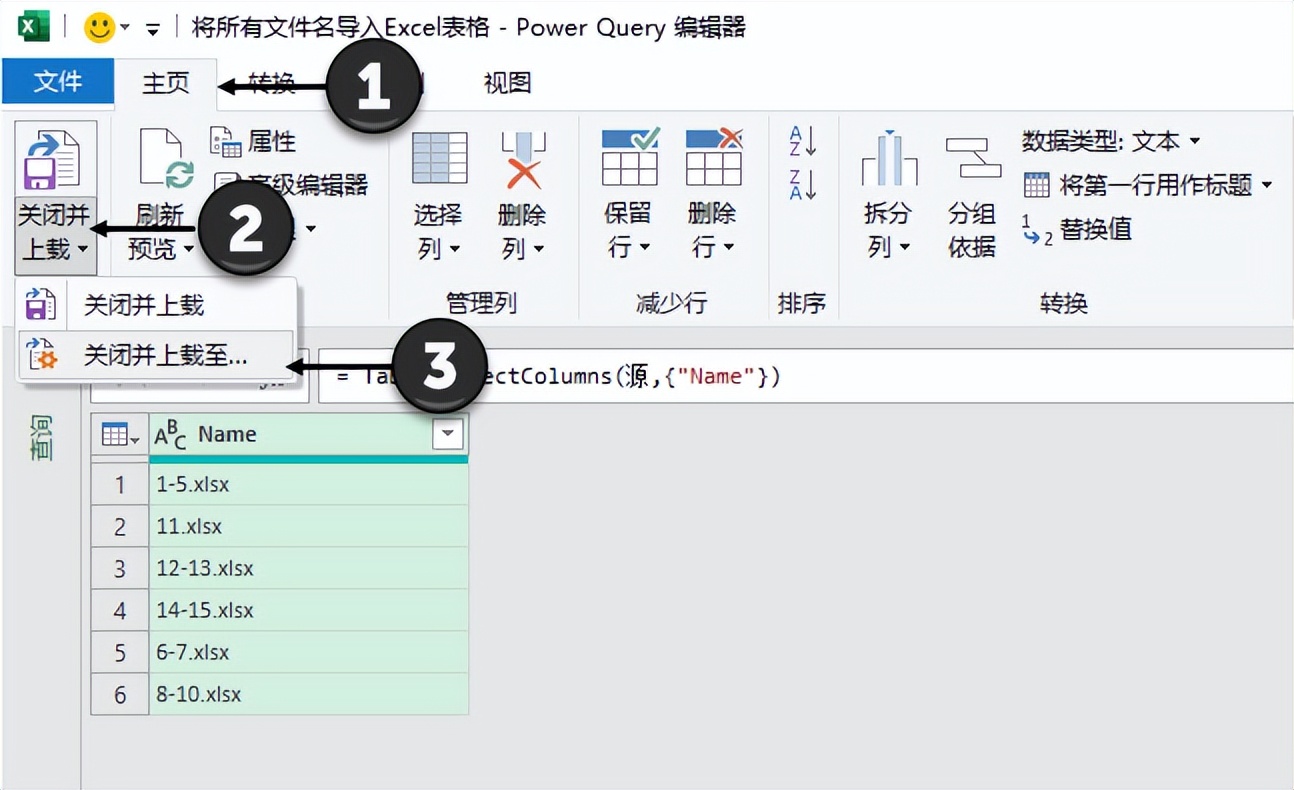This screenshot has height=790, width=1294.
Task: Click the 保留行 keep rows icon
Action: [629, 157]
